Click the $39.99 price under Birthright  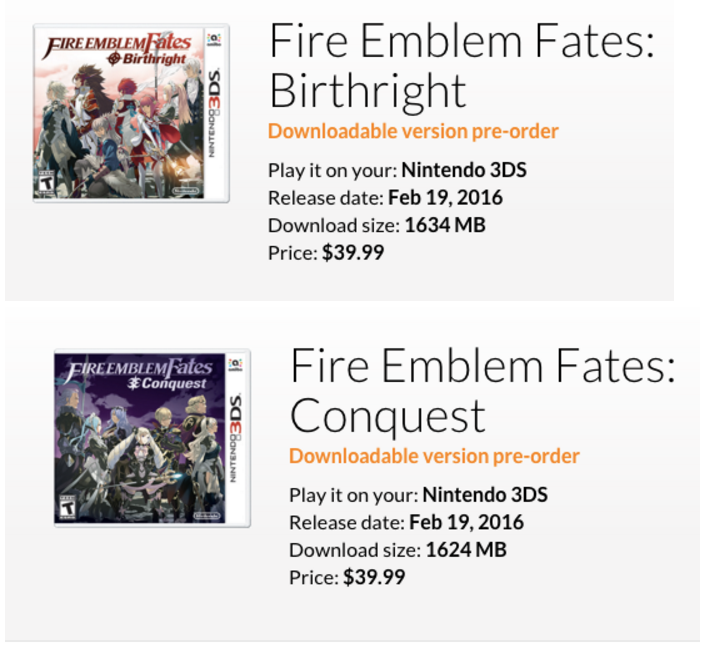coord(353,253)
